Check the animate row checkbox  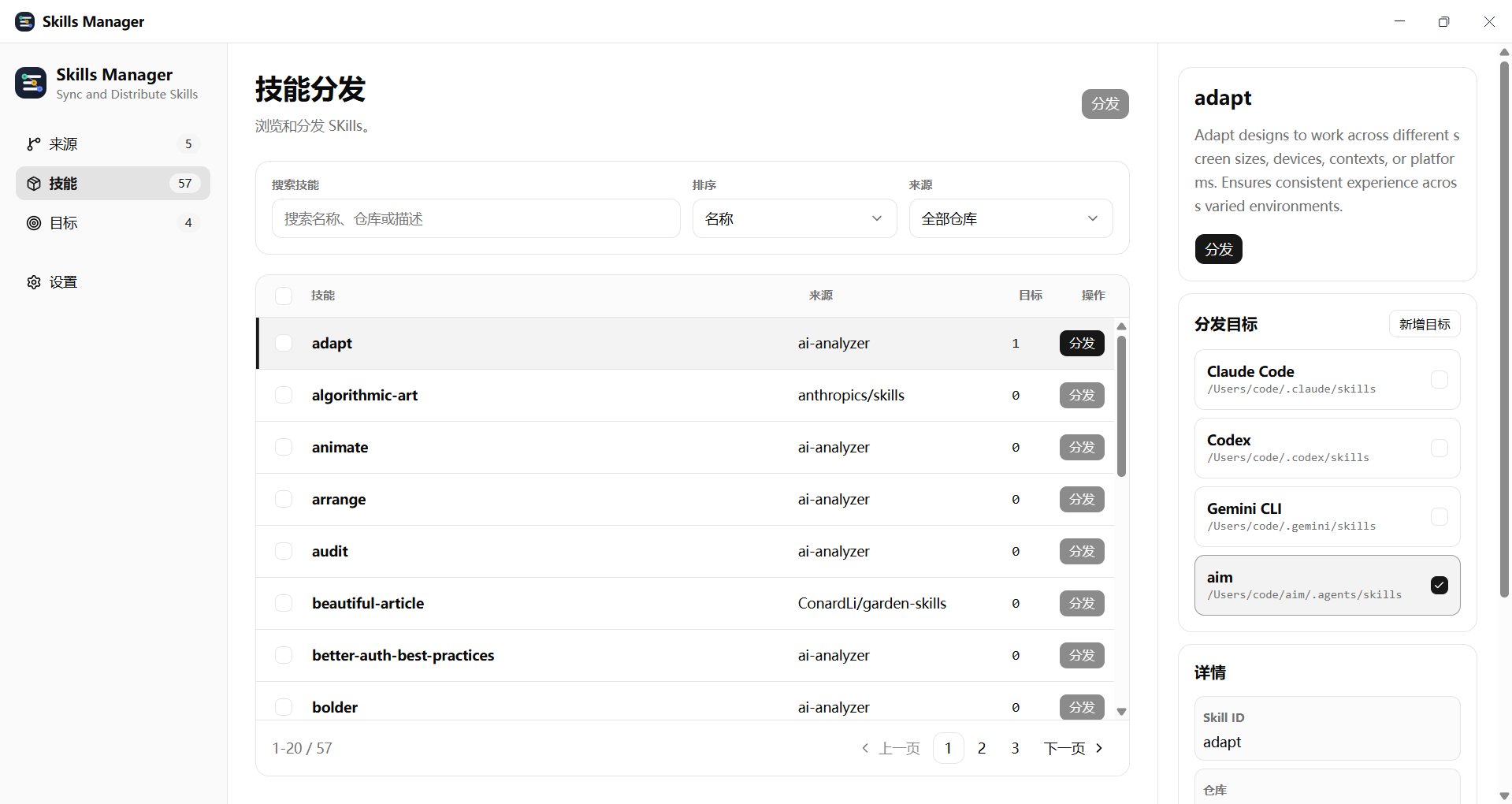[284, 447]
